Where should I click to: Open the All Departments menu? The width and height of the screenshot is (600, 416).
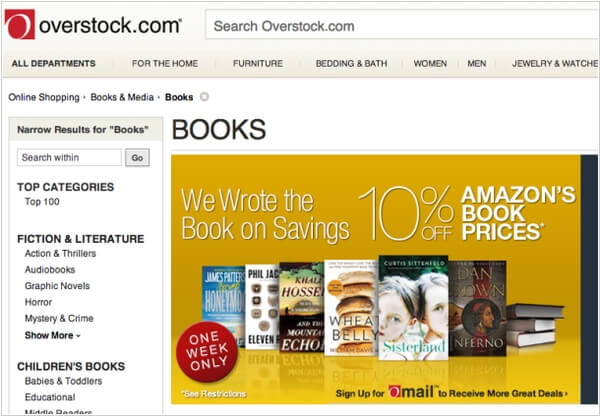54,64
